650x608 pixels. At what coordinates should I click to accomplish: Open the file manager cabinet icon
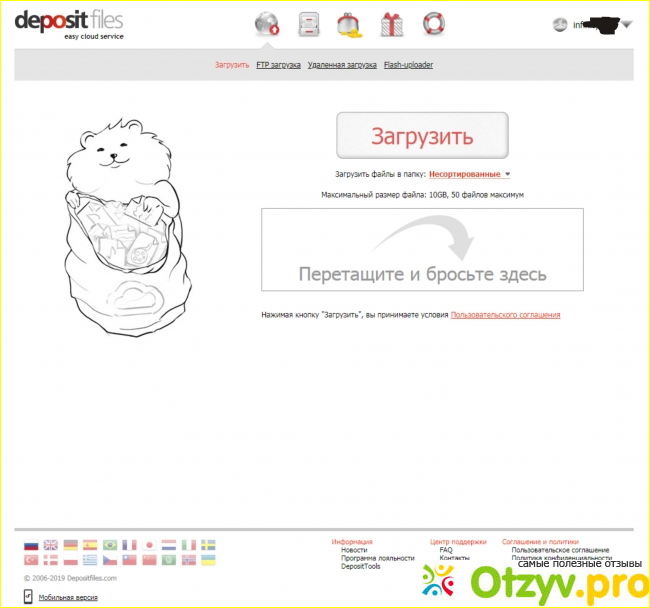pyautogui.click(x=309, y=24)
